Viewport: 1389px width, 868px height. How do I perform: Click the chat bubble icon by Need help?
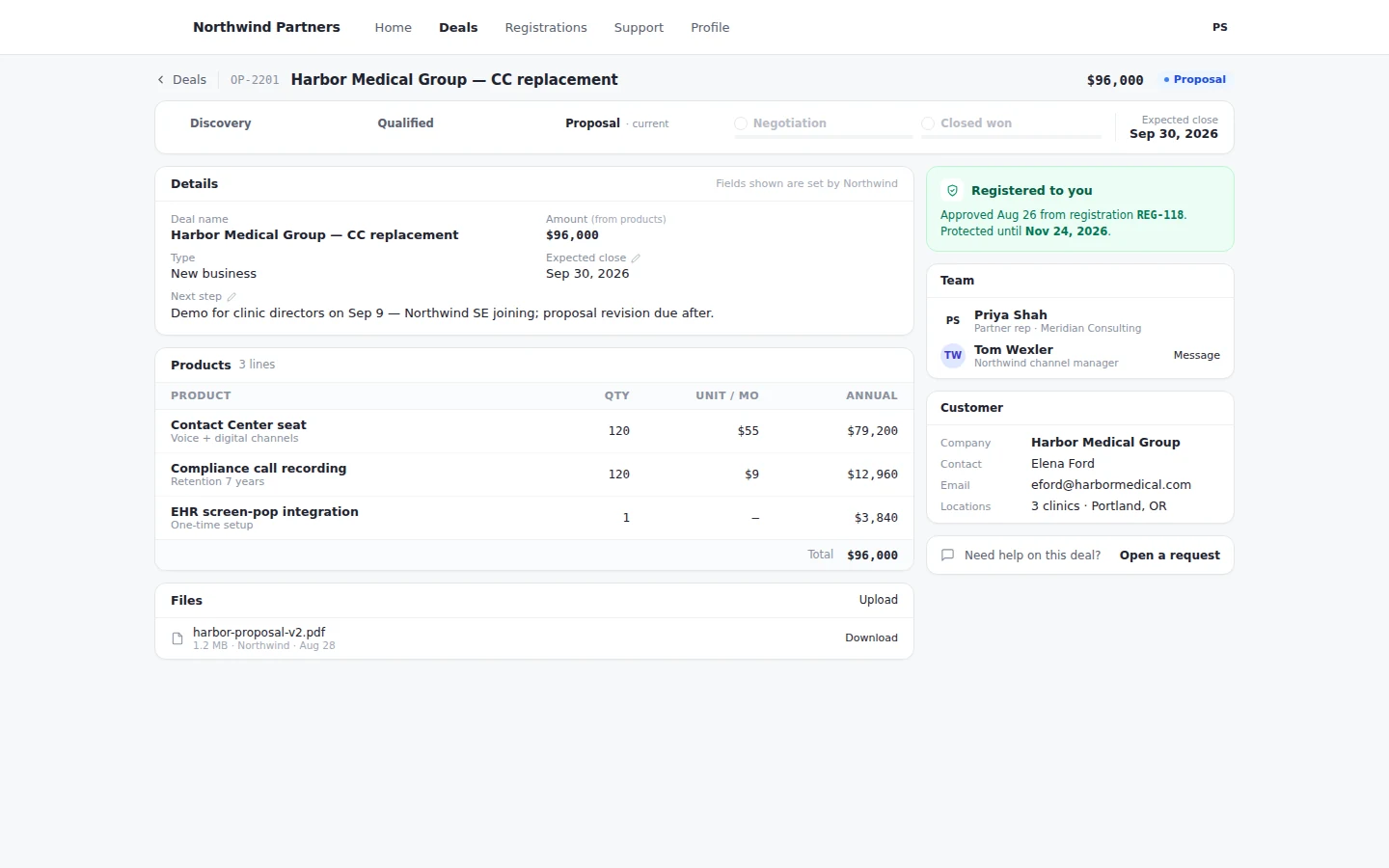pos(948,556)
